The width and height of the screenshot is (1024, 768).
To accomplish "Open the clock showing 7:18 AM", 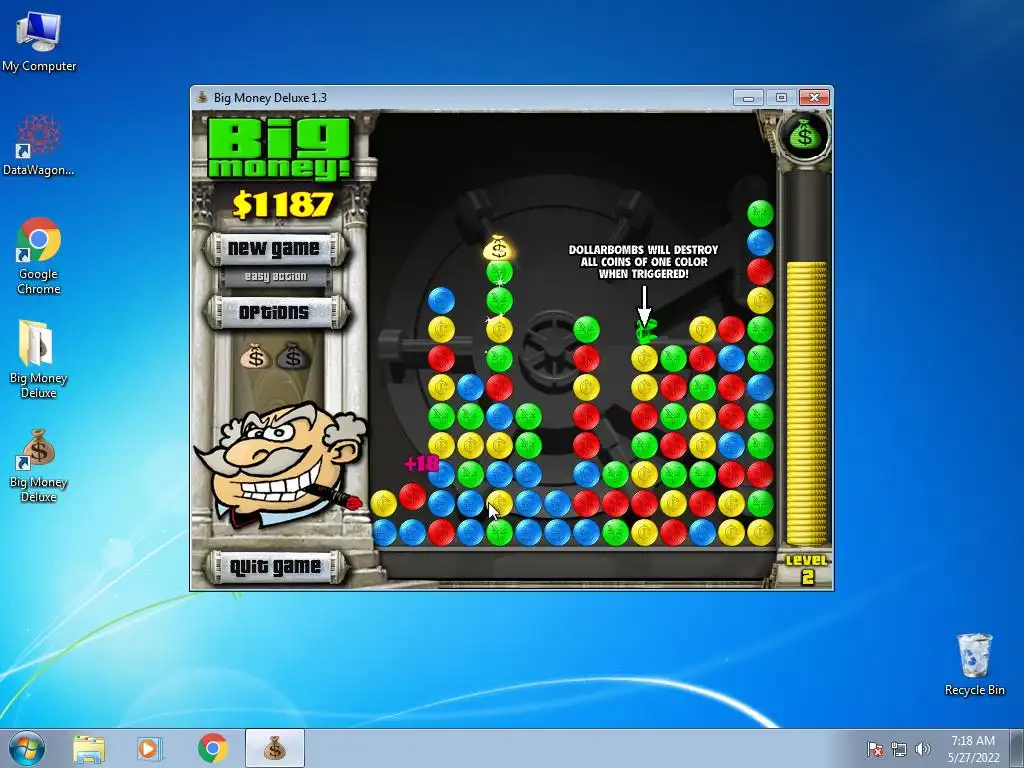I will [x=973, y=749].
